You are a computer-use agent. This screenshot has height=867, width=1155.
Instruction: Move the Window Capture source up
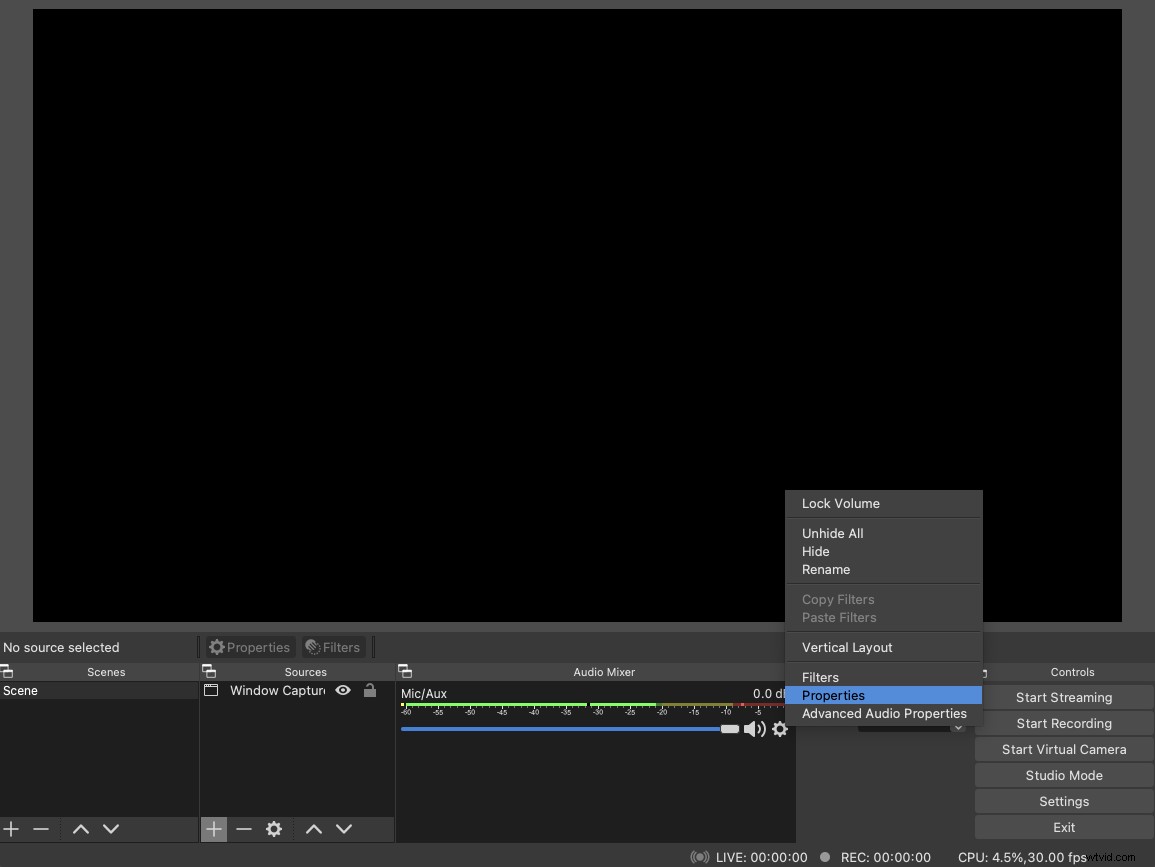click(x=313, y=829)
